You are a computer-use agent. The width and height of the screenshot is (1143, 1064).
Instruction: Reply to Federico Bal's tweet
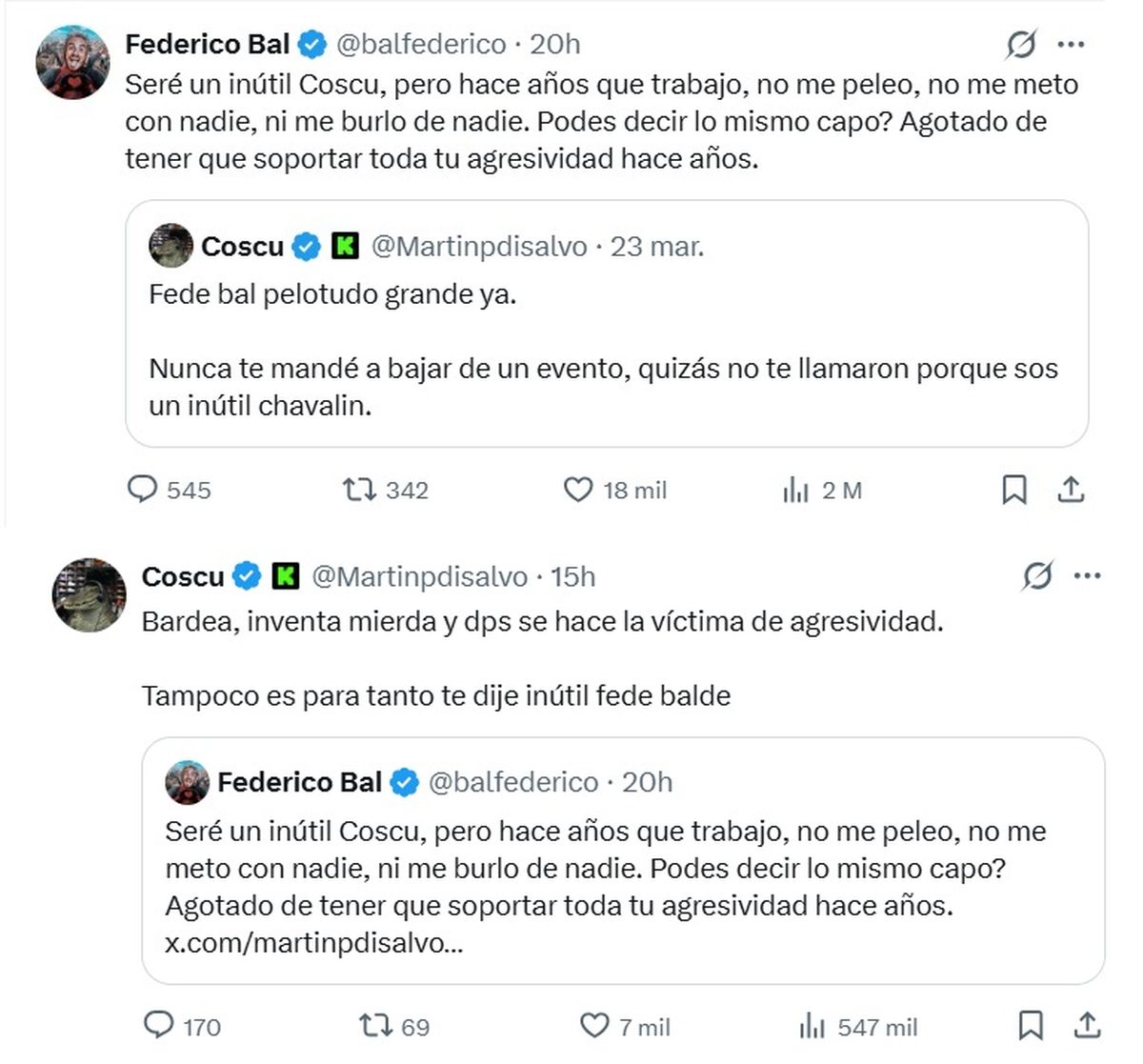tap(143, 490)
